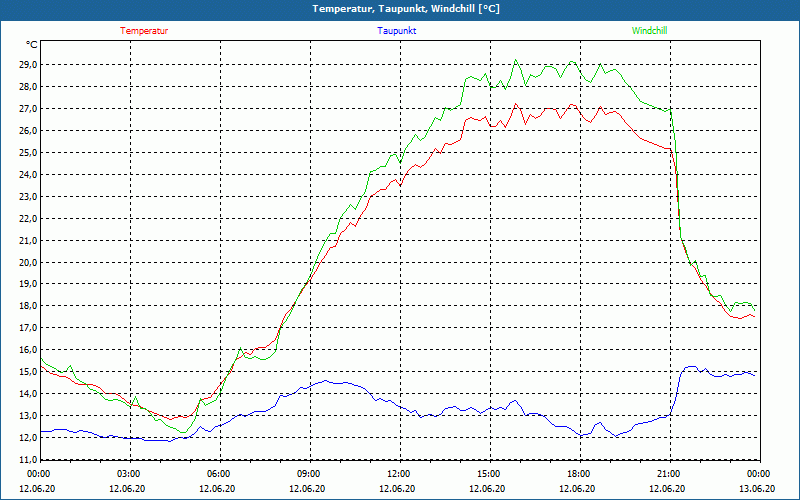This screenshot has height=500, width=800.
Task: Click the 13.06.20 date label
Action: (x=757, y=488)
